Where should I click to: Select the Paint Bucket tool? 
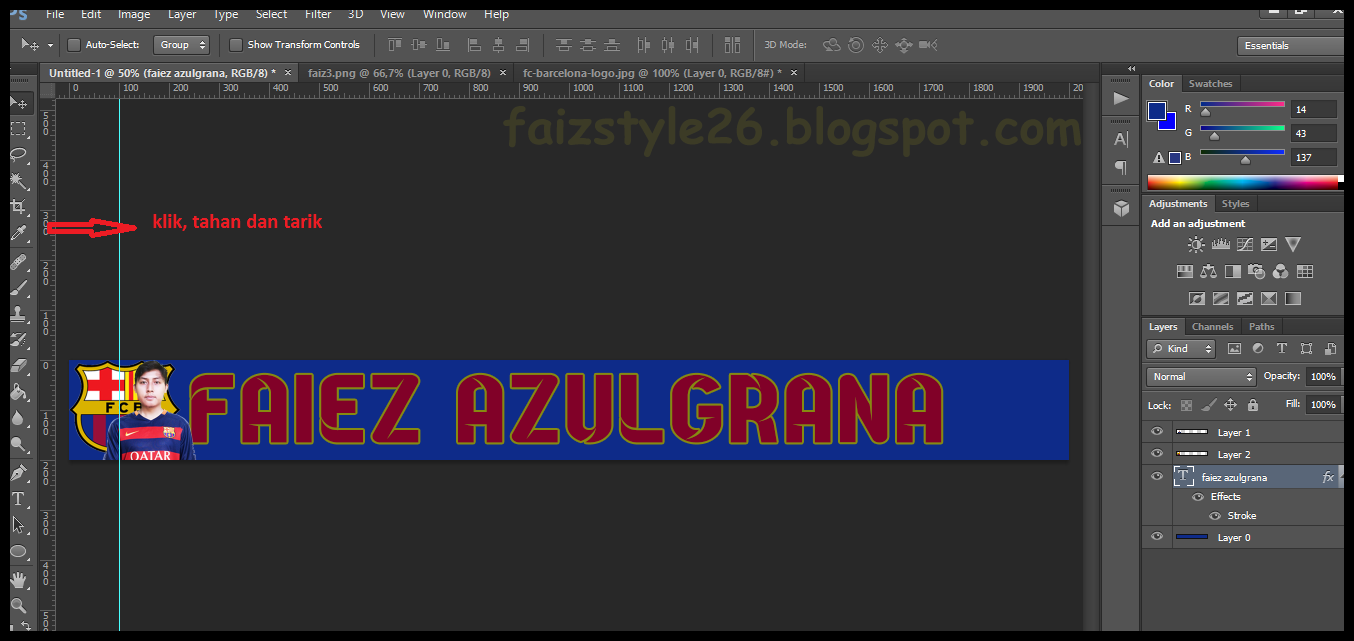(x=19, y=392)
